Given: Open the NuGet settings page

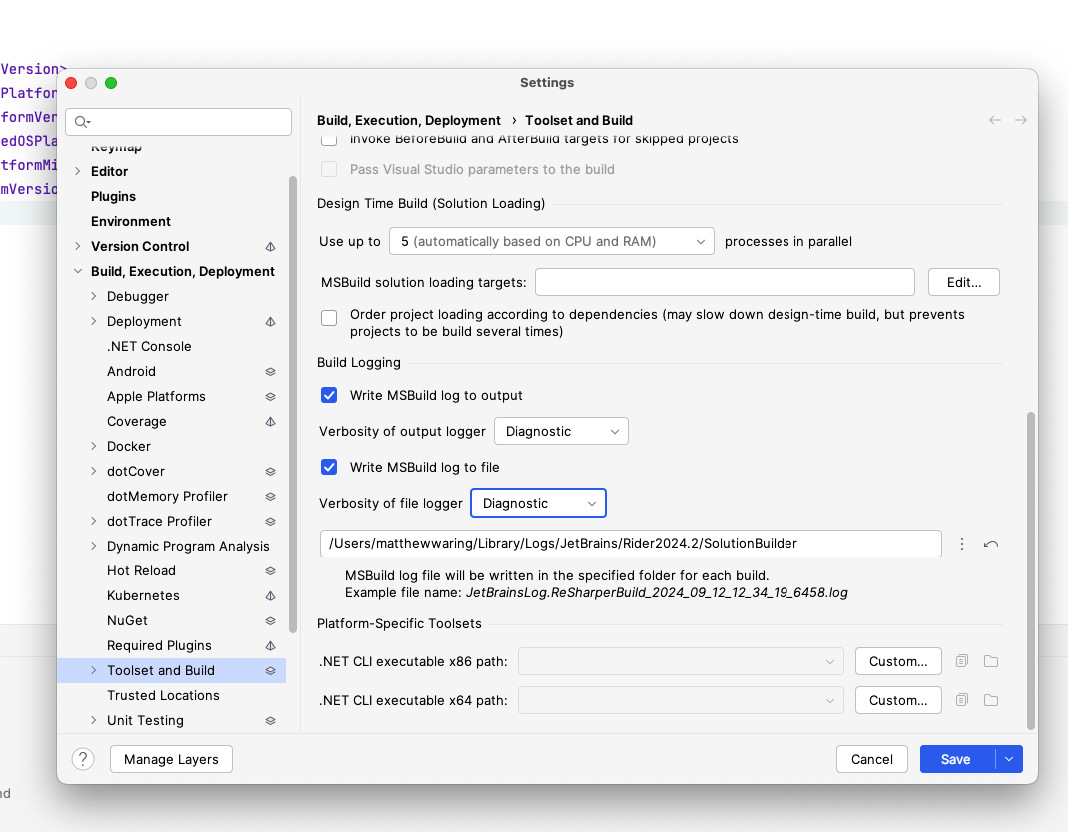Looking at the screenshot, I should coord(127,620).
